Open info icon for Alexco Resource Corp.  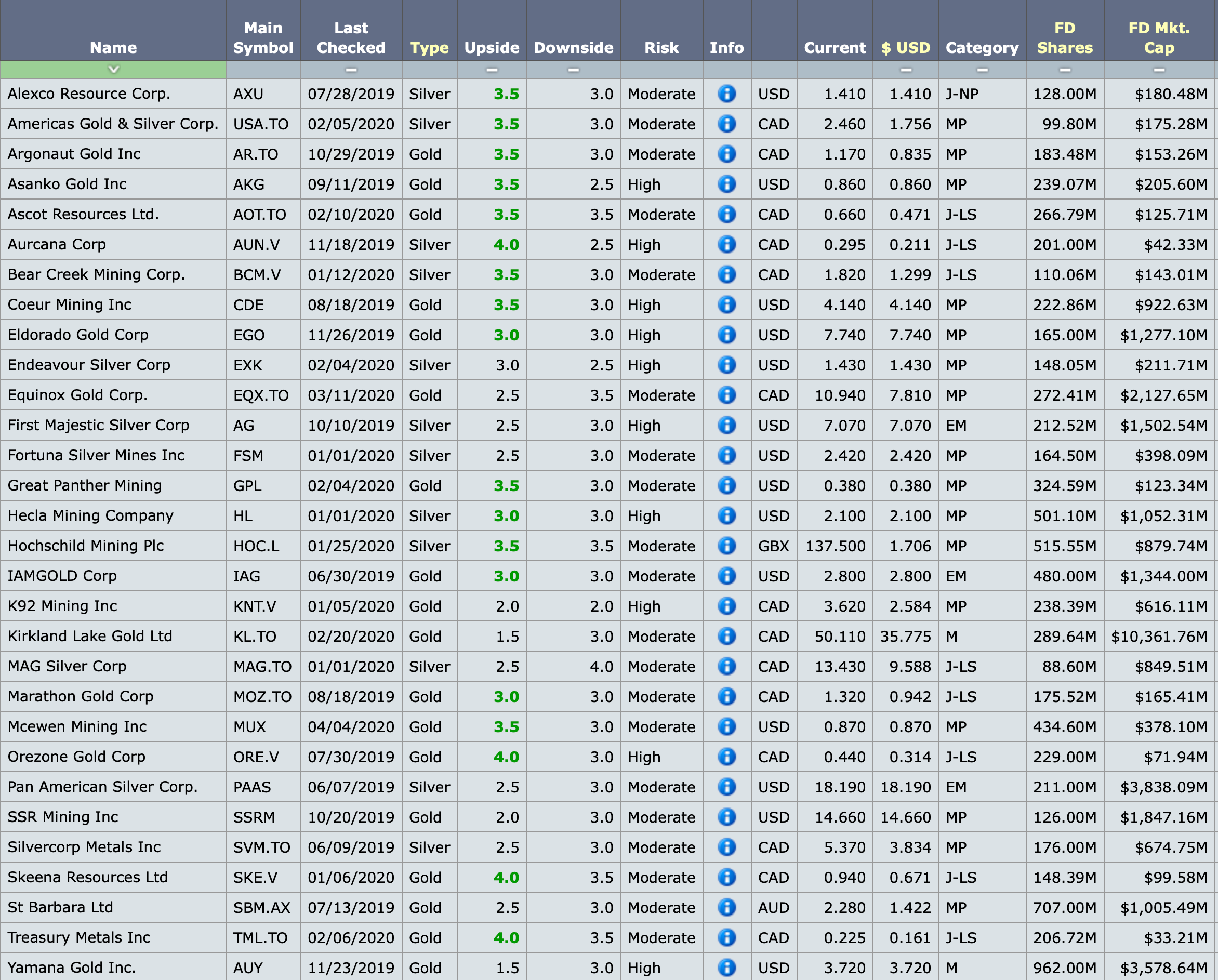pos(726,94)
